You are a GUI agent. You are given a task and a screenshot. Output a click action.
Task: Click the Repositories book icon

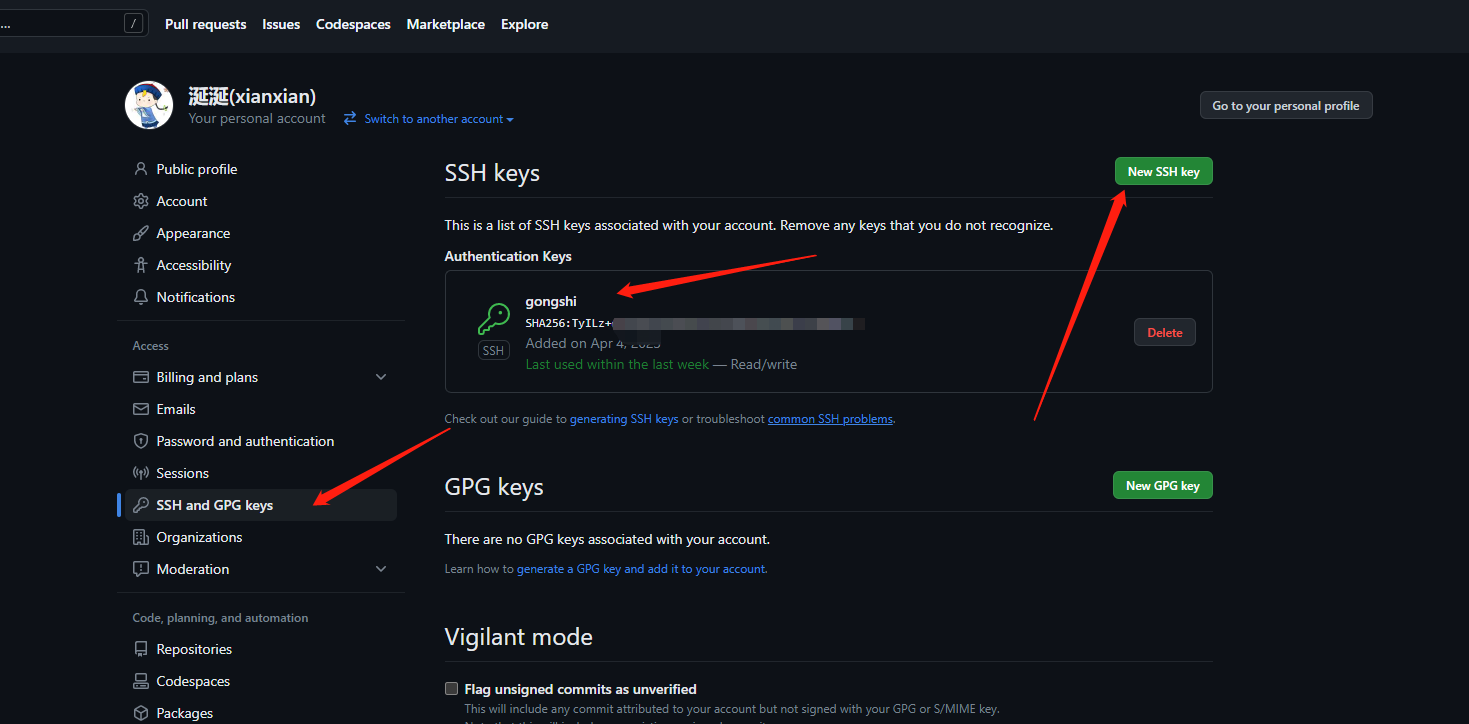click(x=141, y=649)
